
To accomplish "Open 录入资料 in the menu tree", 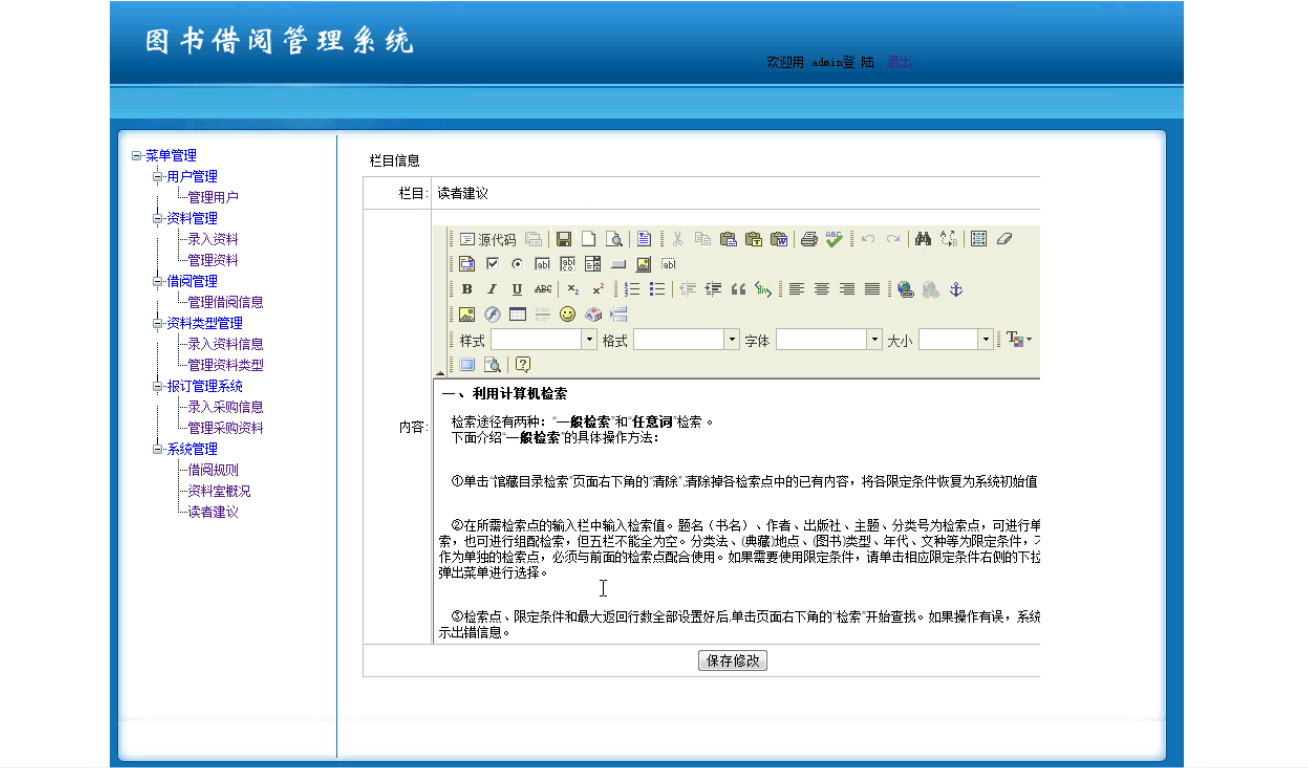I will coord(213,239).
